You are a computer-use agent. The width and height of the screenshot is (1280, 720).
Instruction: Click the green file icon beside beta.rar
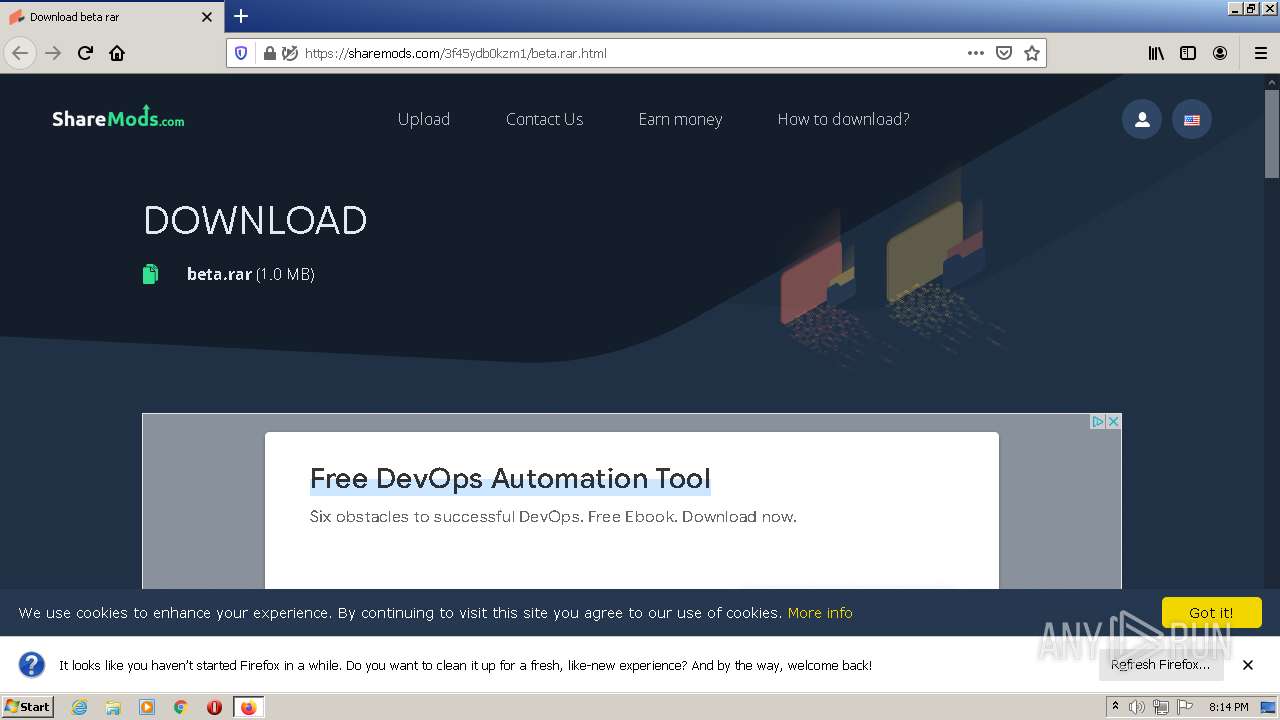[x=150, y=274]
